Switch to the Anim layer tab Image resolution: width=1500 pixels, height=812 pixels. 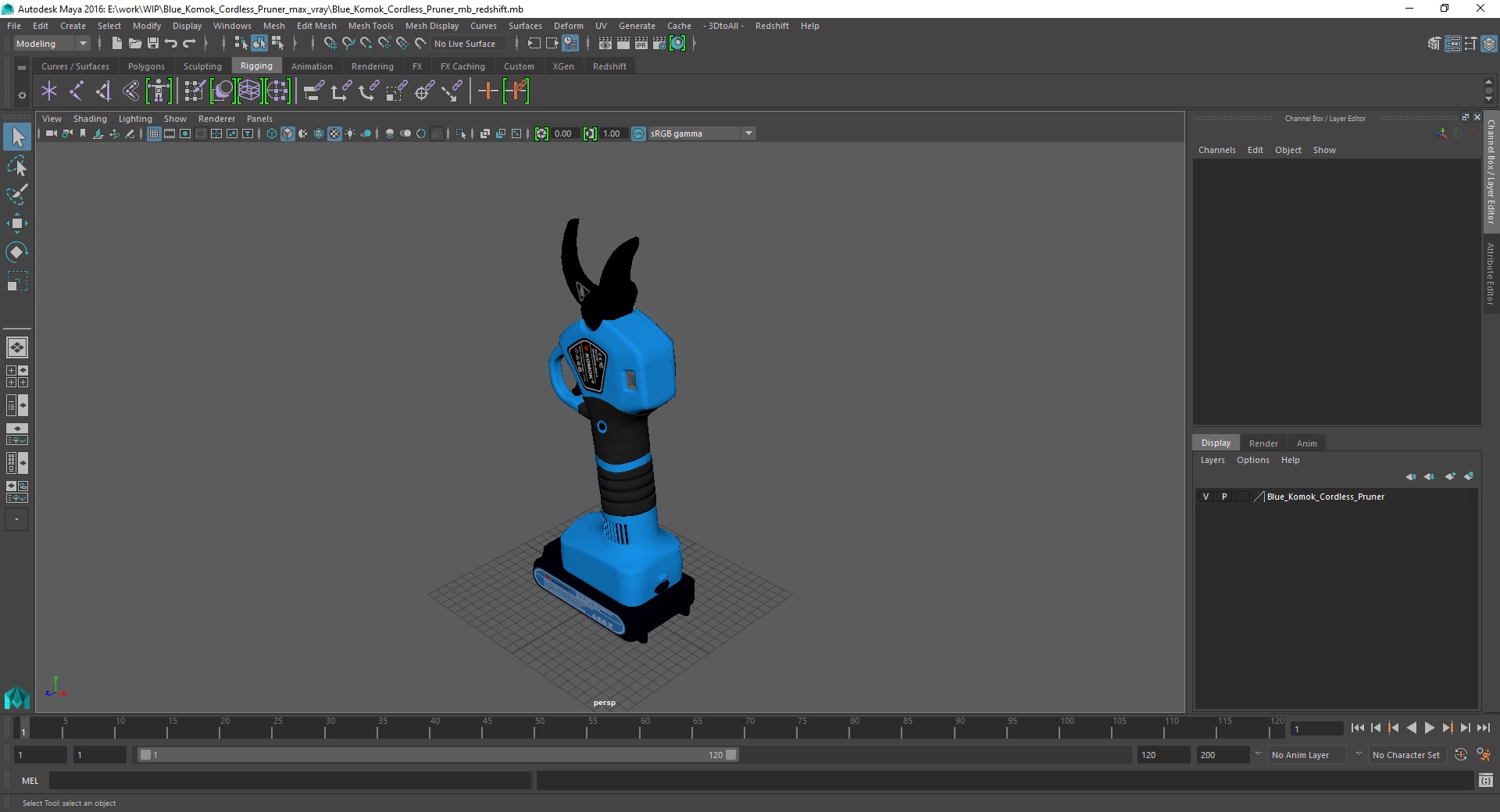coord(1306,443)
